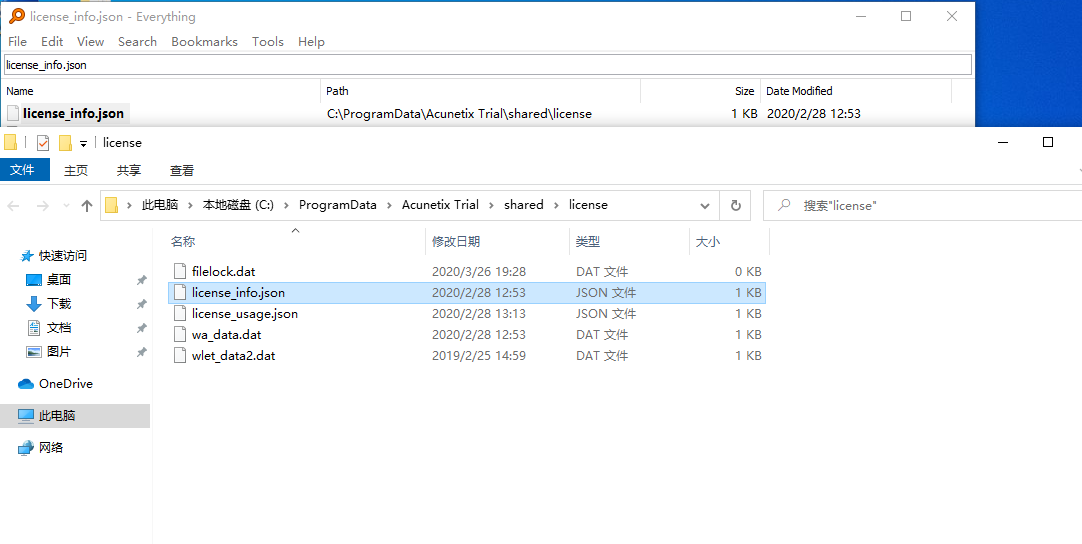The height and width of the screenshot is (544, 1082).
Task: Click the pin icon next to 桌面
Action: pos(141,280)
